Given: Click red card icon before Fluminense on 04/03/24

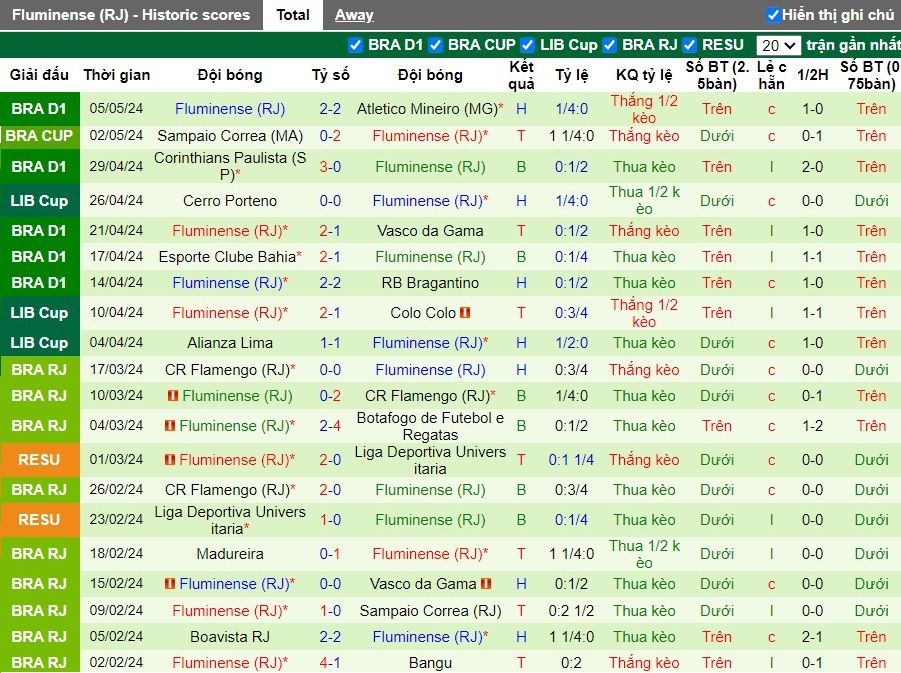Looking at the screenshot, I should [x=170, y=425].
